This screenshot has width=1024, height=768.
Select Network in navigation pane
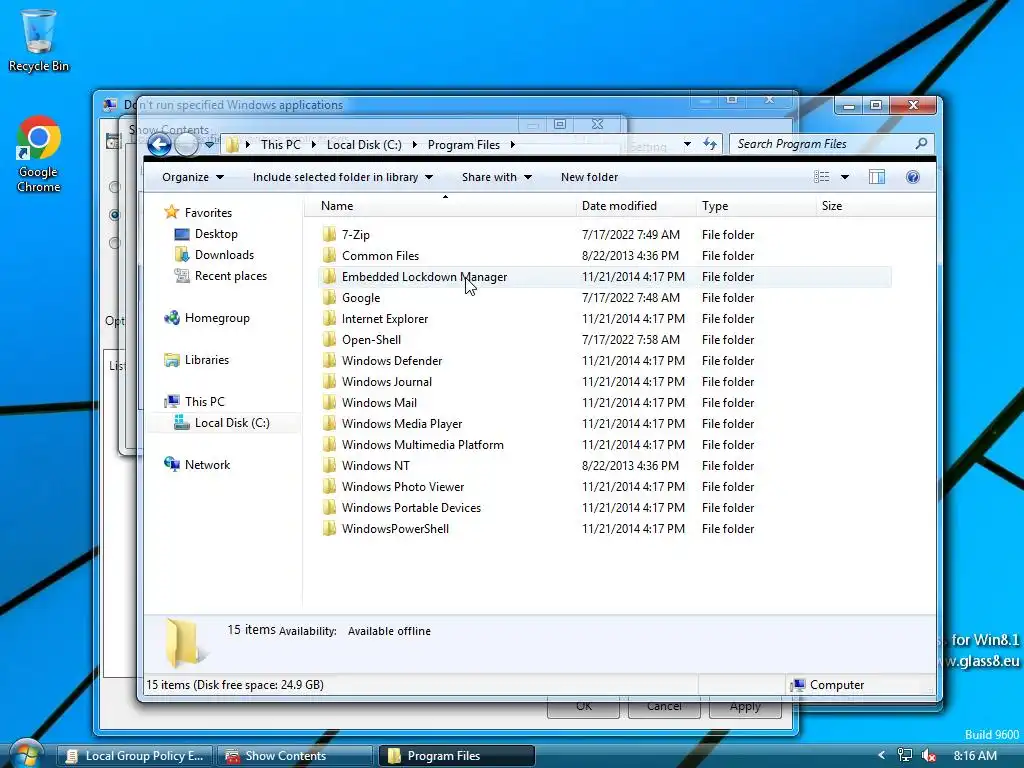197,464
